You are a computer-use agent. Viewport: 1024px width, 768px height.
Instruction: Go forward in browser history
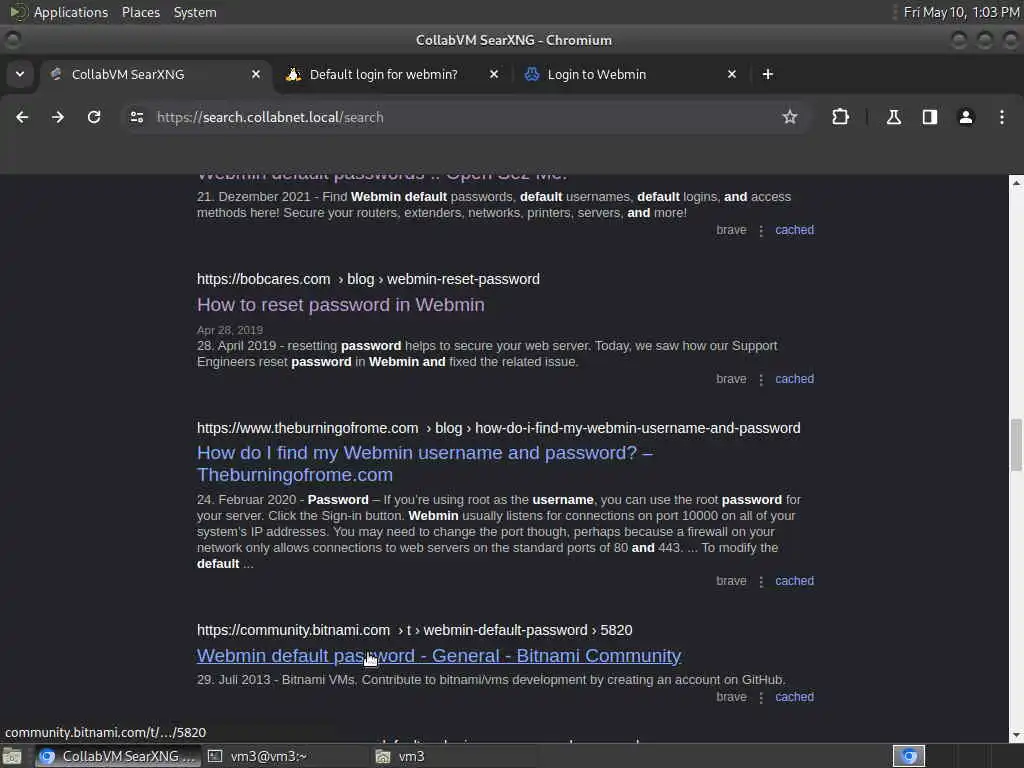click(58, 117)
